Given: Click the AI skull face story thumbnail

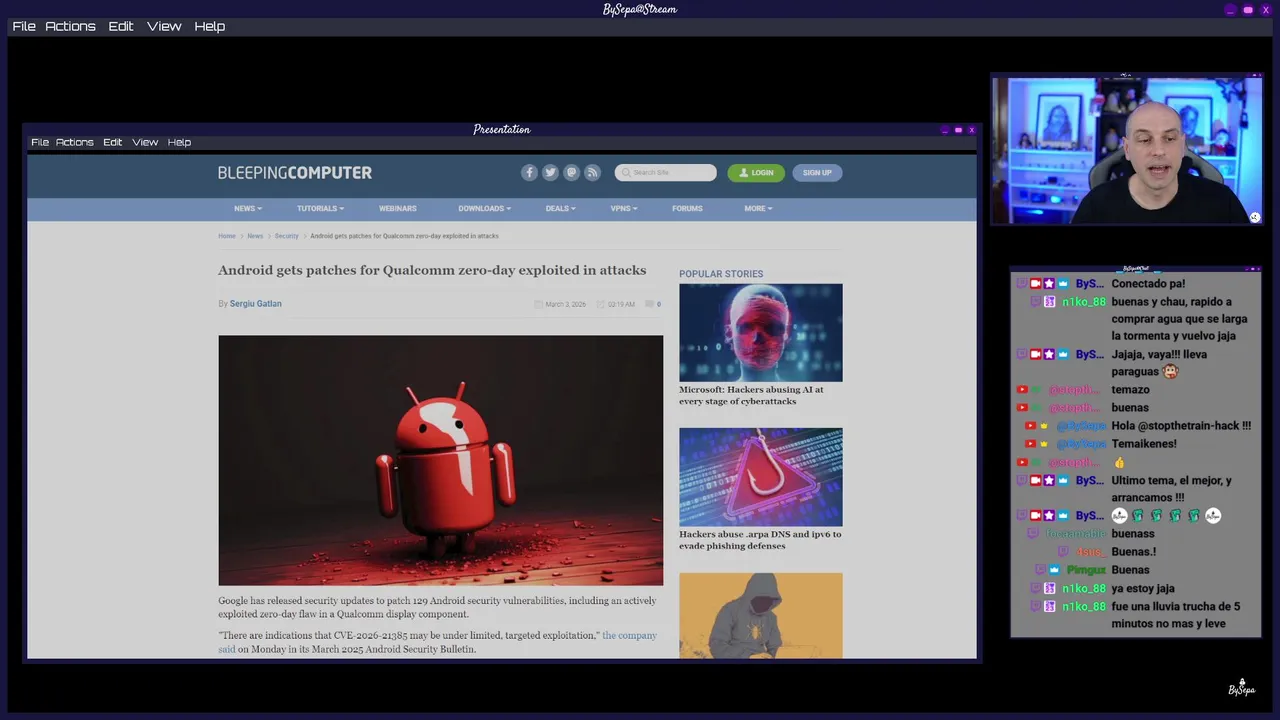Looking at the screenshot, I should coord(761,332).
